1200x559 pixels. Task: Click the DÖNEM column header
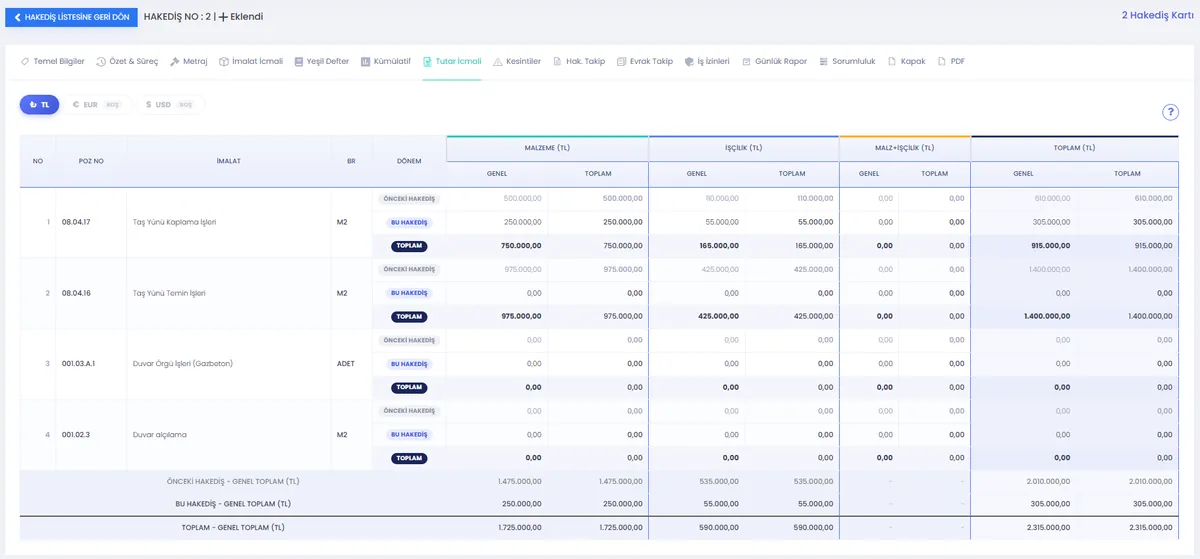click(409, 161)
